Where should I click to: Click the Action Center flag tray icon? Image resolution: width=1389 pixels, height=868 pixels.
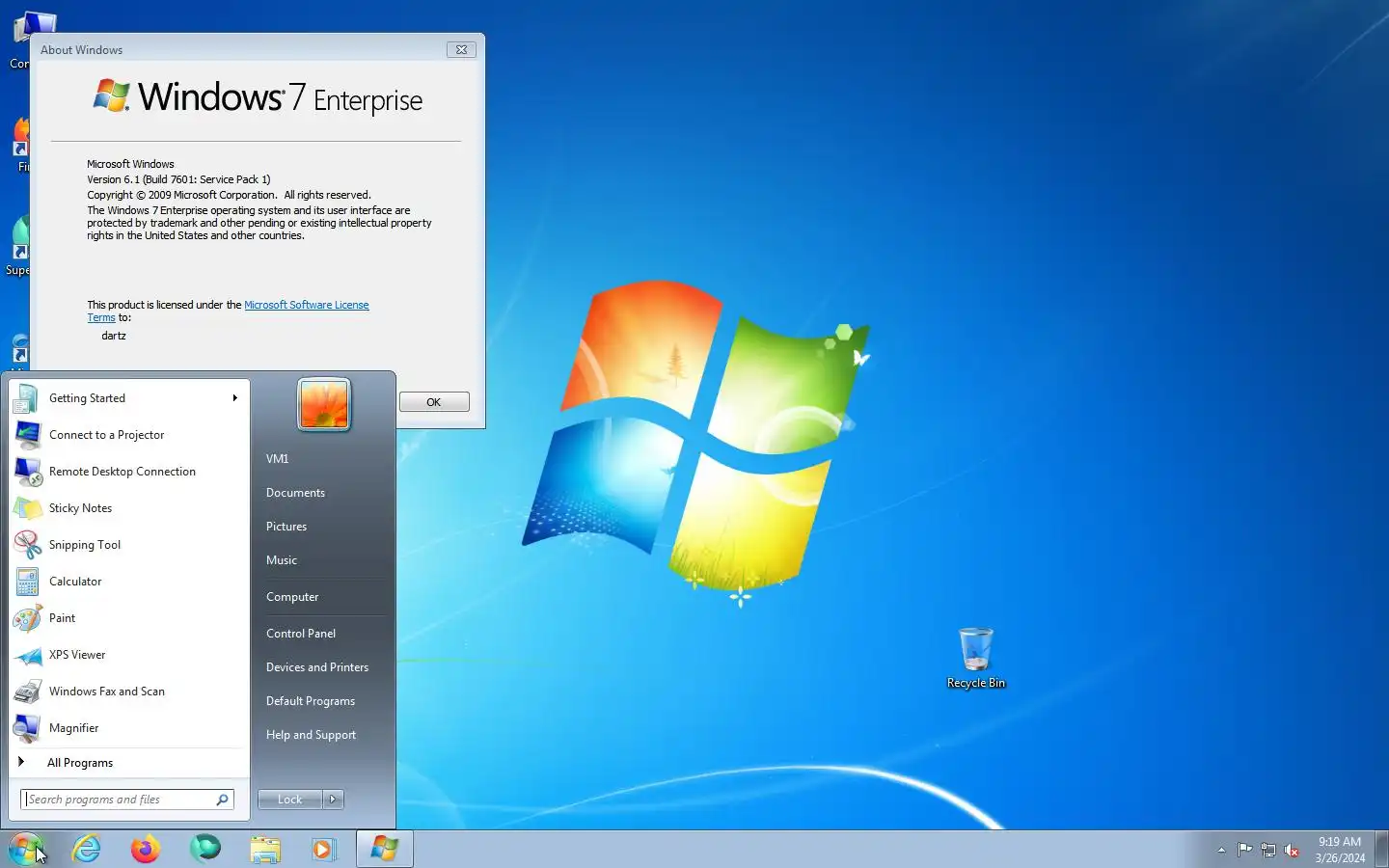click(1245, 850)
